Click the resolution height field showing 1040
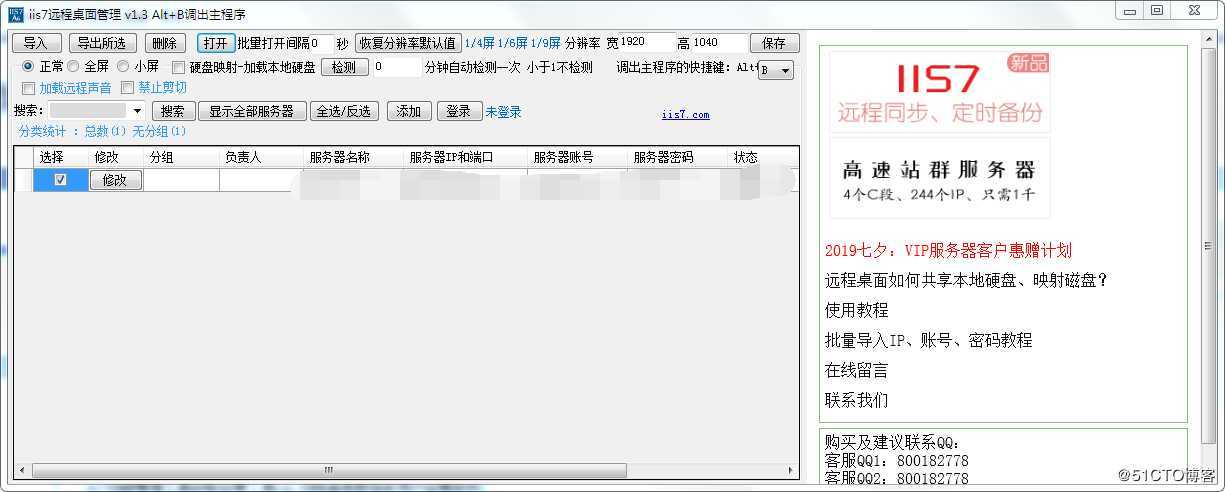Image resolution: width=1225 pixels, height=492 pixels. pos(719,43)
